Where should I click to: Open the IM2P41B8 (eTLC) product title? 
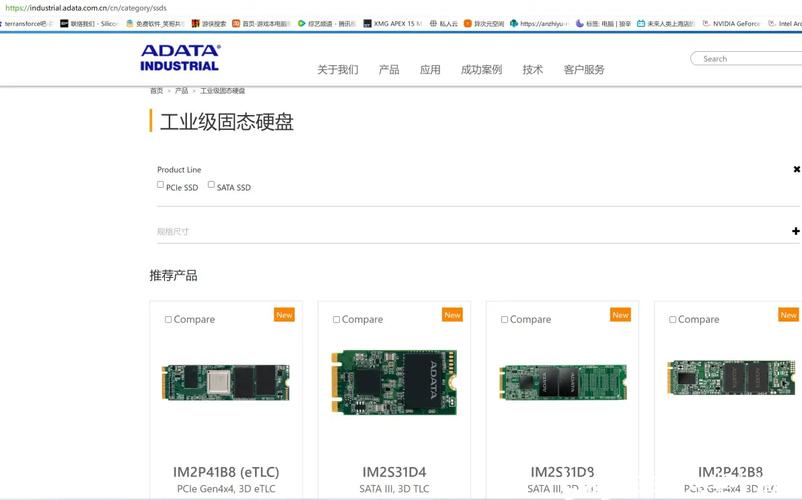[x=226, y=472]
